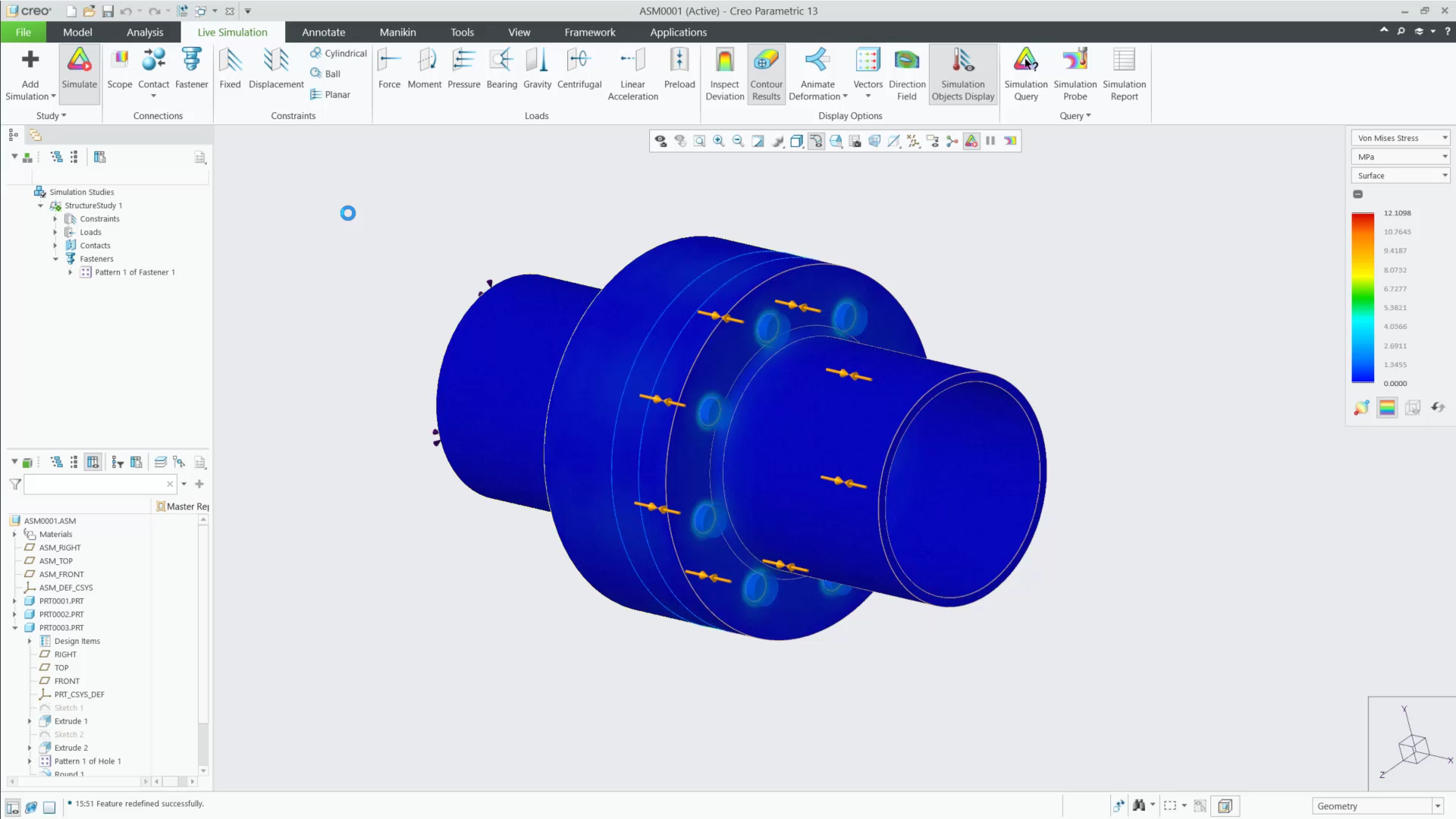Screen dimensions: 1456x819
Task: Collapse the legend with minus button
Action: tap(1357, 194)
